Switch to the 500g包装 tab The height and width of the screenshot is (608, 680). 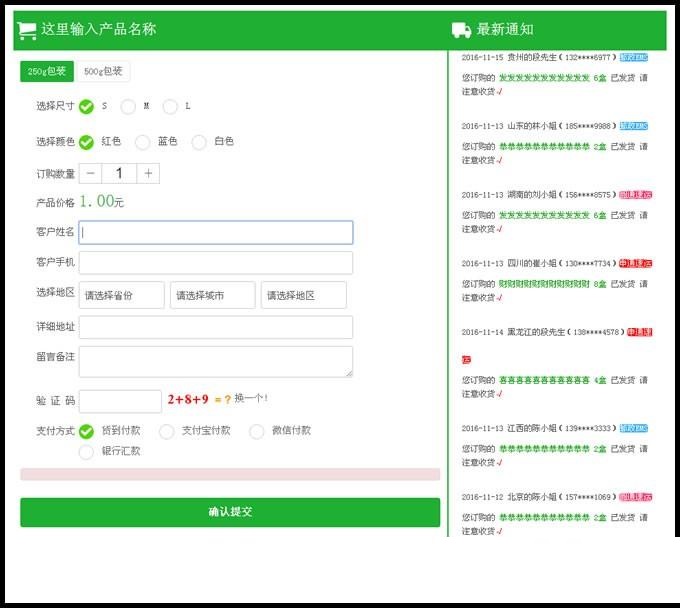click(x=103, y=71)
